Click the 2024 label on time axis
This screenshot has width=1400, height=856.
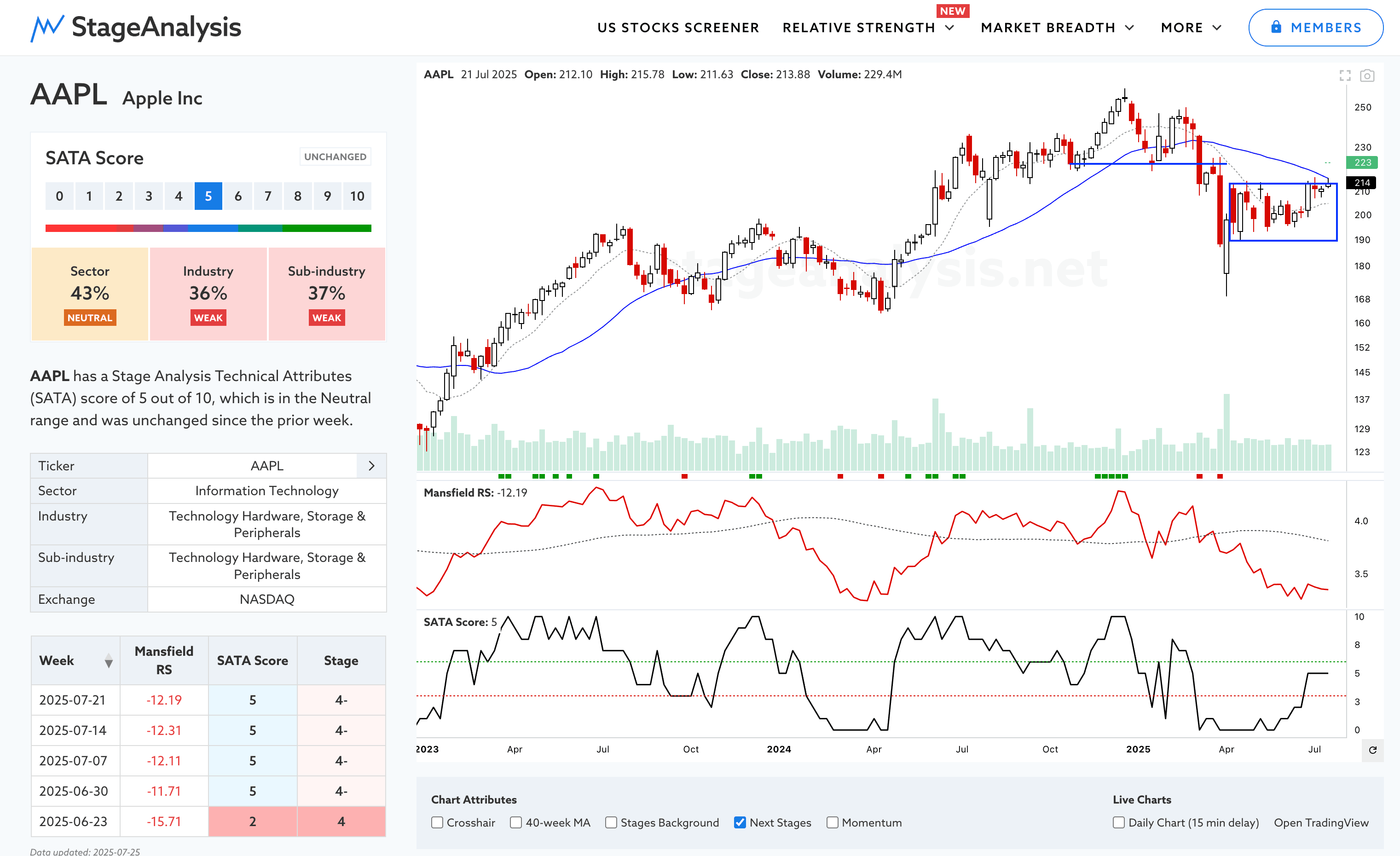pos(779,749)
